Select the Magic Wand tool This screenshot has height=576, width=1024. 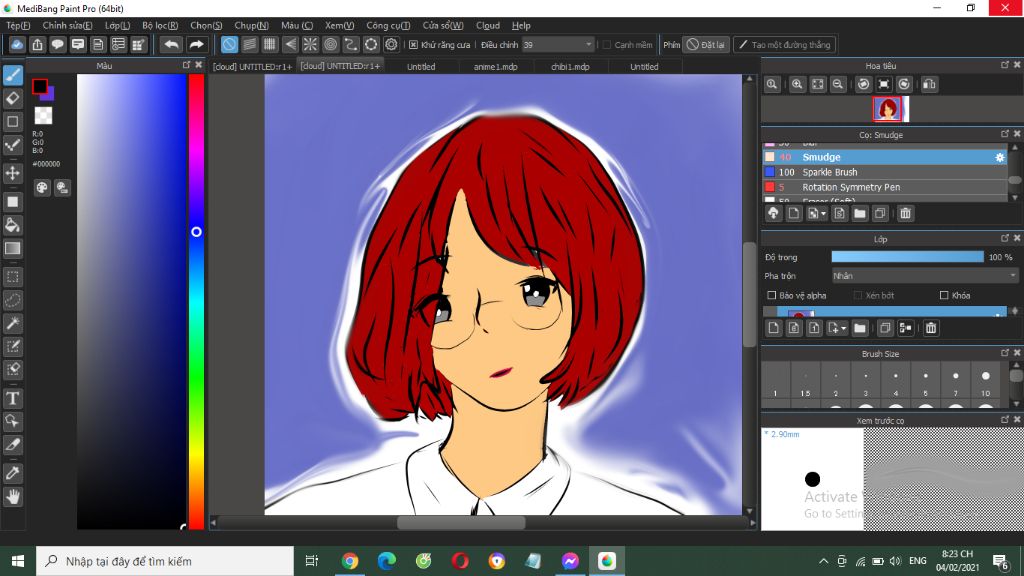point(13,323)
